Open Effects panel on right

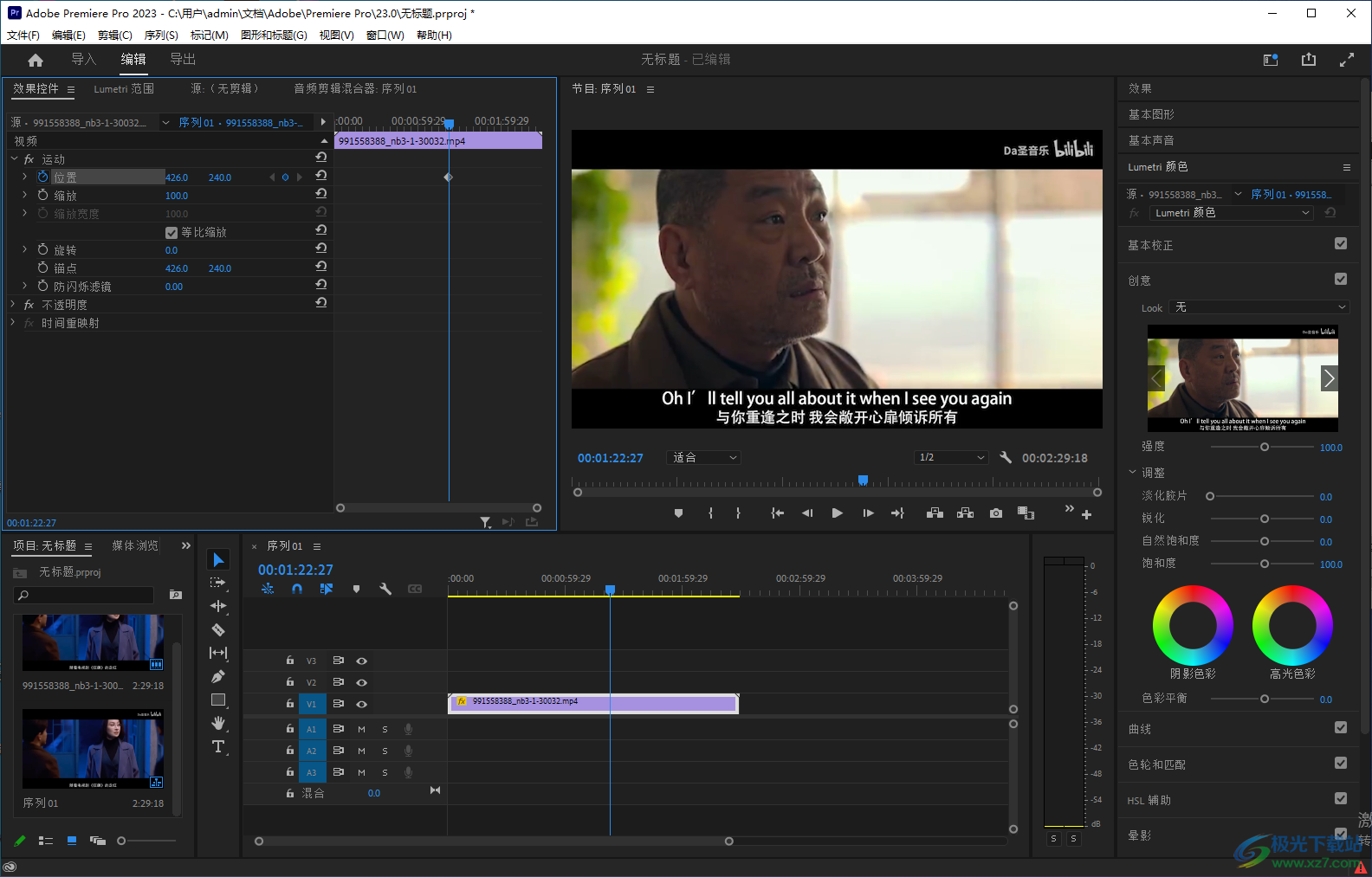[x=1140, y=88]
